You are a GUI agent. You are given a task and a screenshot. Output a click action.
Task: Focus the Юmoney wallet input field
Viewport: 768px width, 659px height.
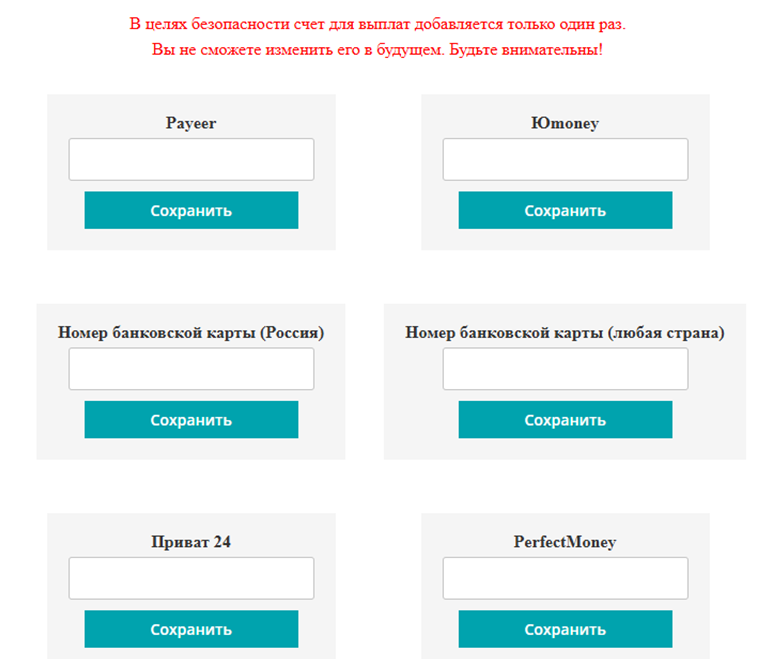(x=565, y=159)
